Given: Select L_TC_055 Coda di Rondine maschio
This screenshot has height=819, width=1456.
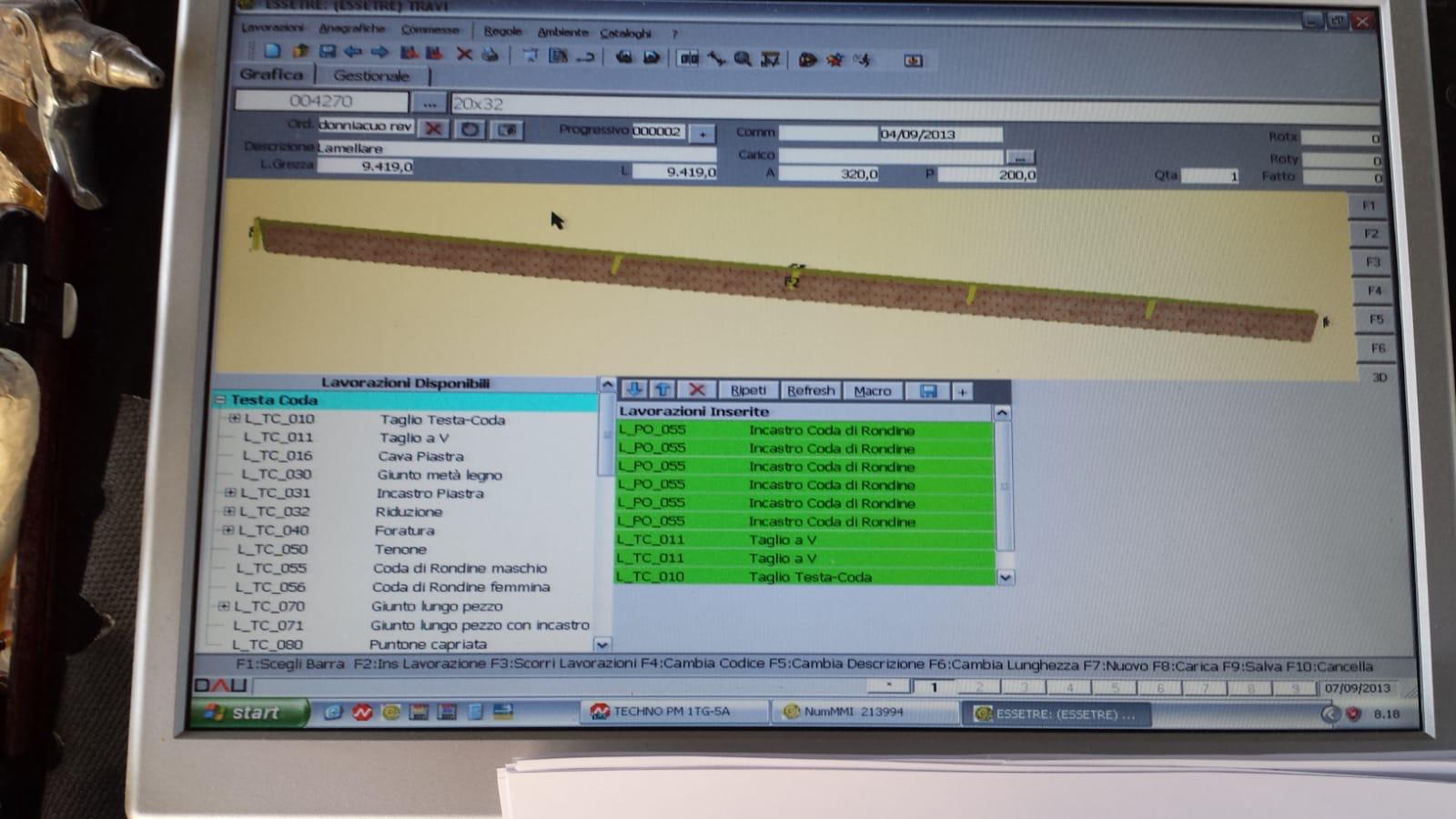Looking at the screenshot, I should (391, 568).
